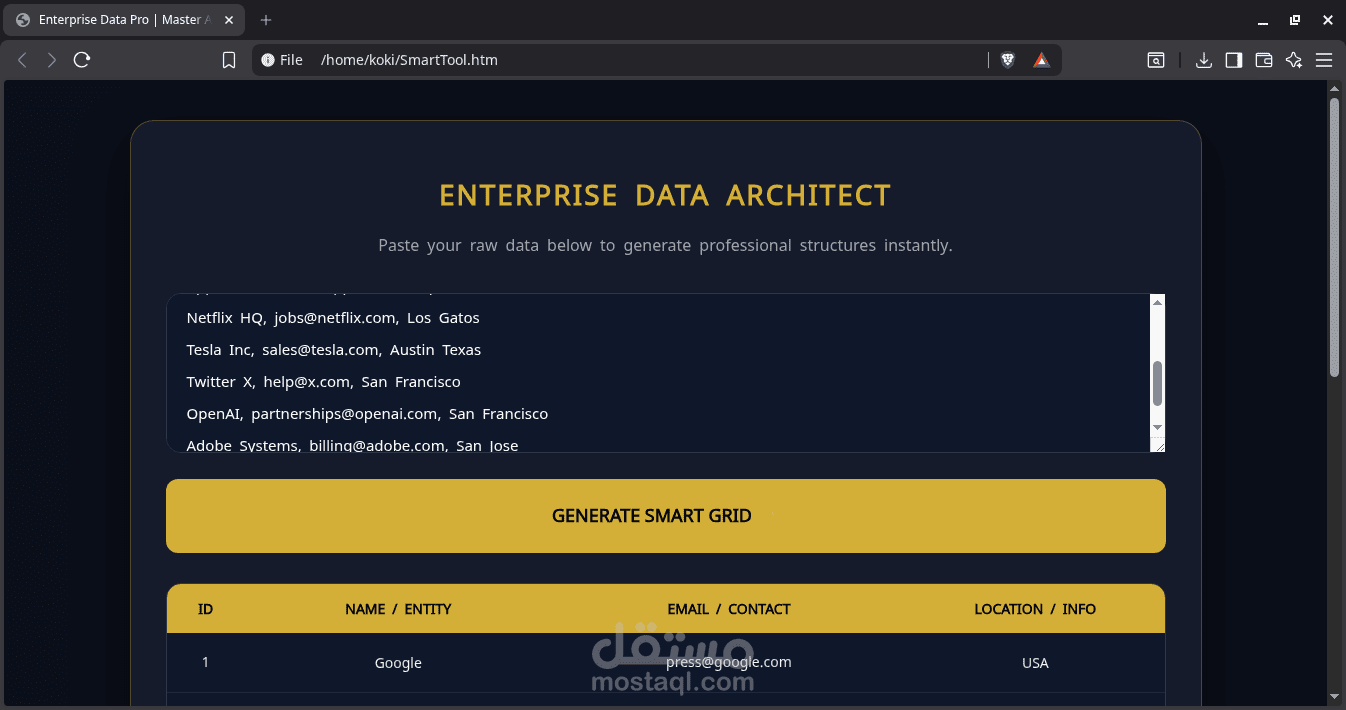Click the Google name cell
Screen dimensions: 1346x710
pos(398,663)
